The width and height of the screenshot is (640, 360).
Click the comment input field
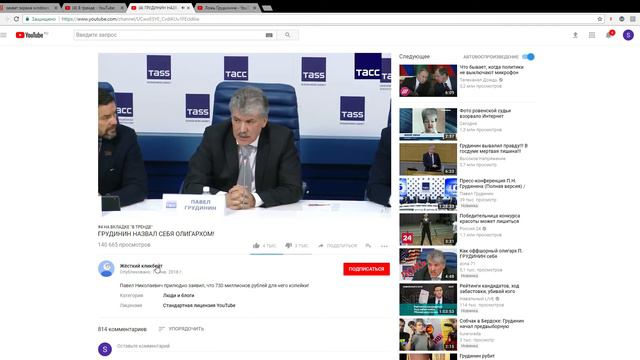[253, 346]
